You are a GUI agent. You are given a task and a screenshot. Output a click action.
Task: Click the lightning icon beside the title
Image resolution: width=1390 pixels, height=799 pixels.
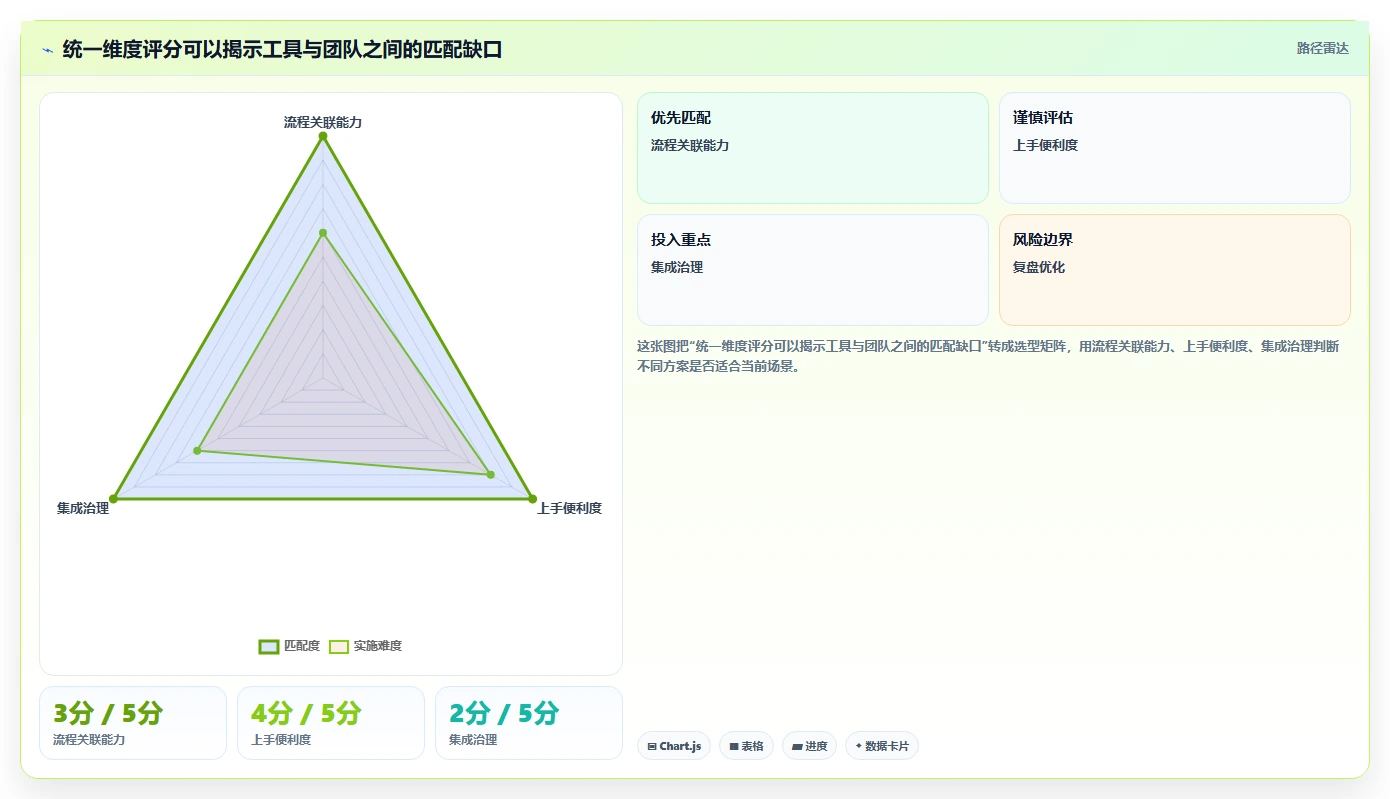tap(48, 49)
